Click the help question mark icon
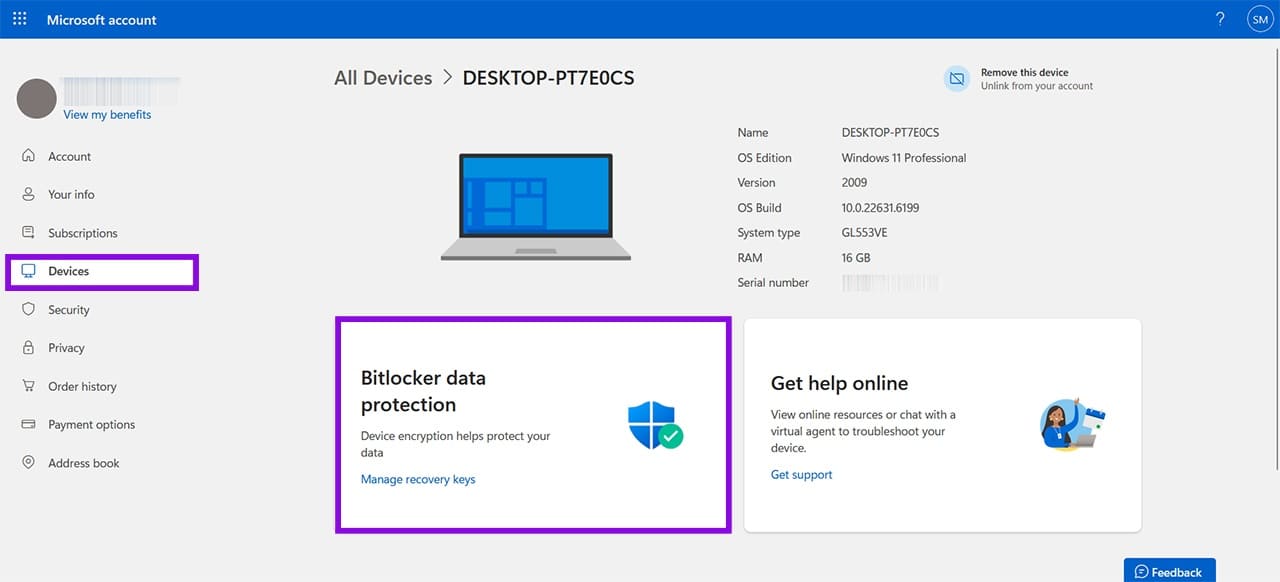 click(1220, 19)
